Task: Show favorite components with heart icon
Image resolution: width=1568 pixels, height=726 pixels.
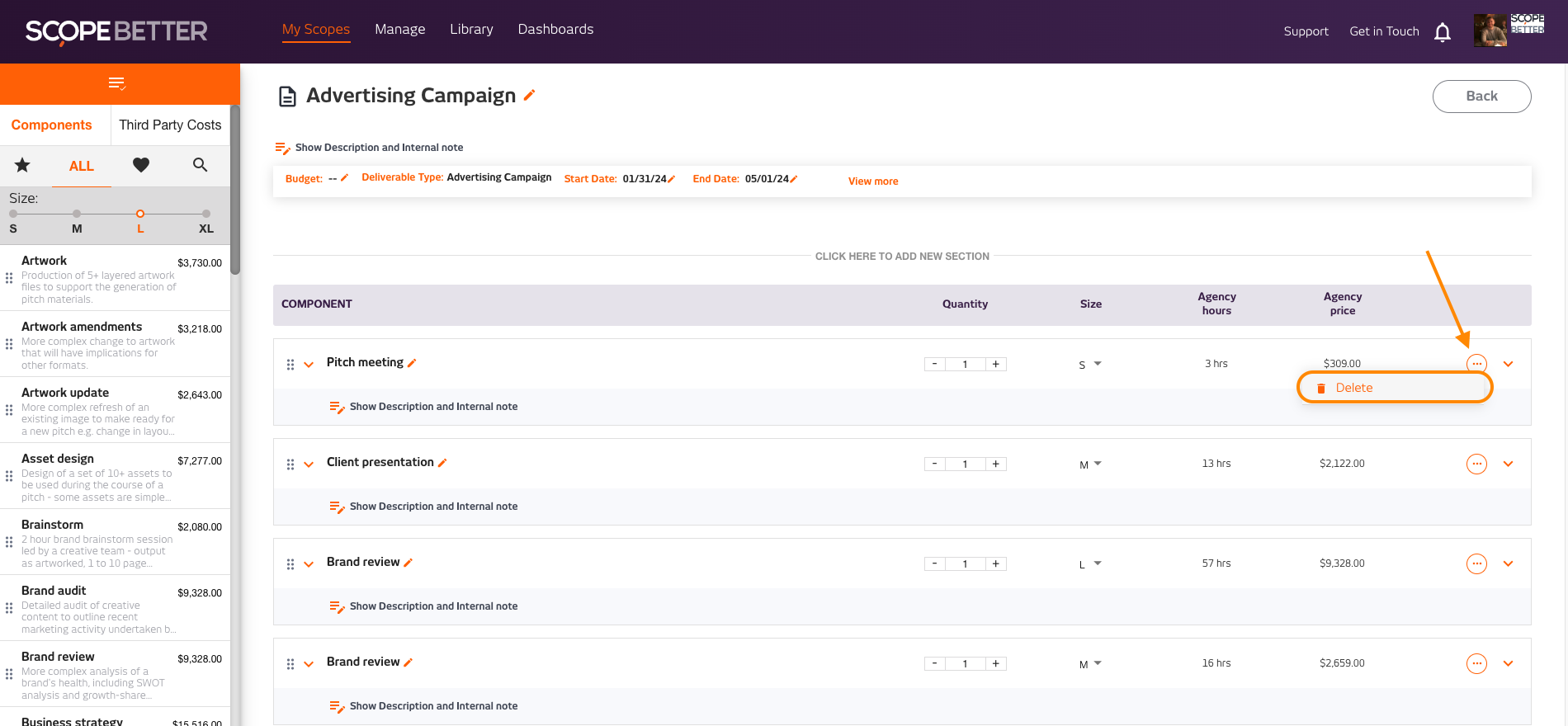Action: (x=141, y=165)
